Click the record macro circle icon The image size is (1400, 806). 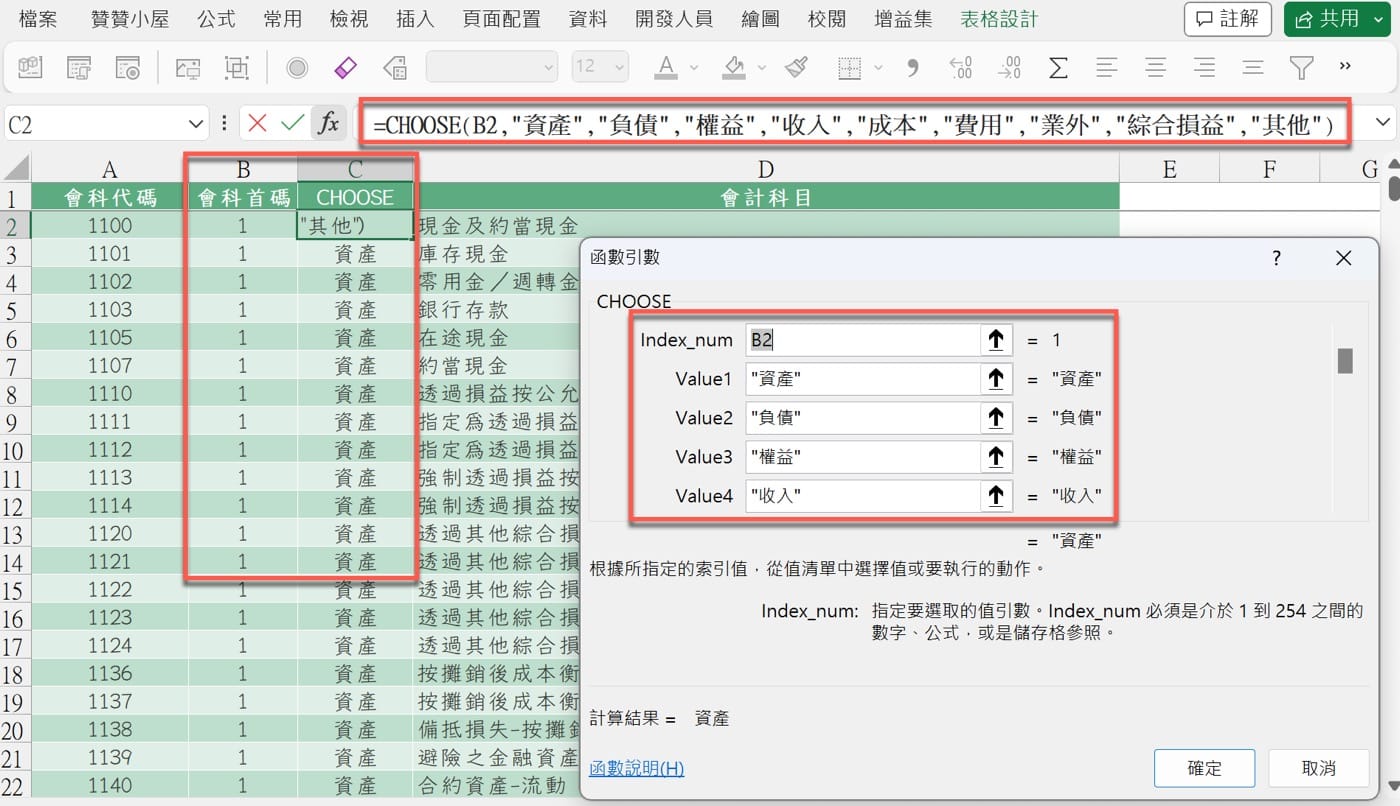point(297,67)
